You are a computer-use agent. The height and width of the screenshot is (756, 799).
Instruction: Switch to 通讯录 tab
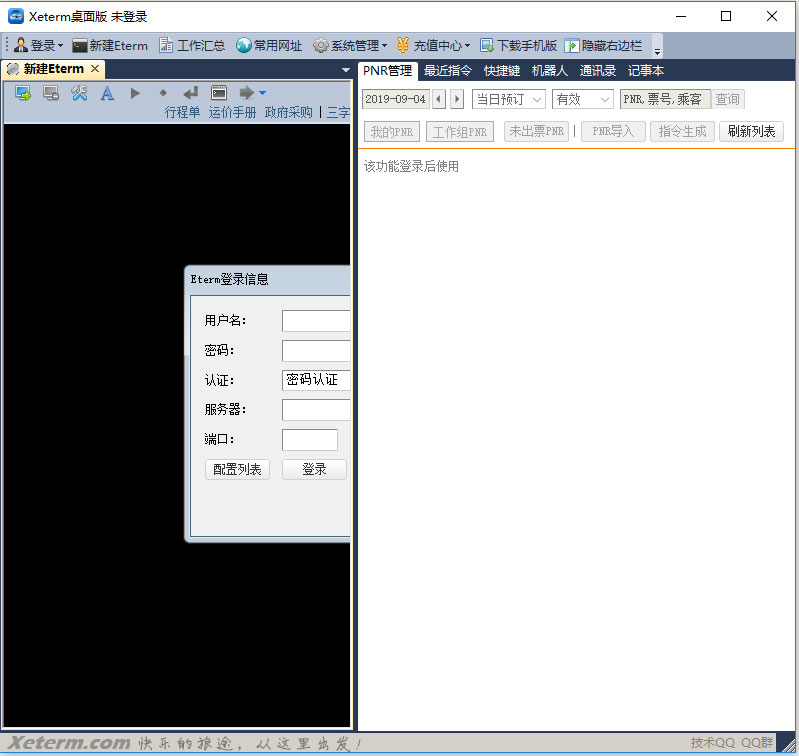coord(598,71)
